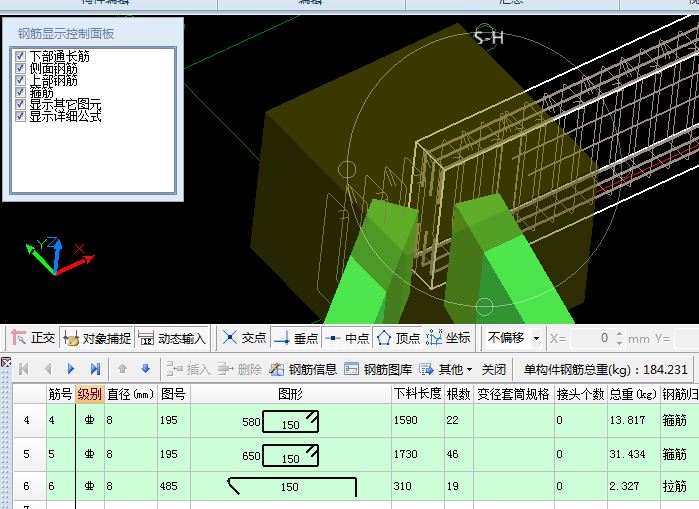Select 直径(mm) column header
699x509 pixels.
point(131,394)
